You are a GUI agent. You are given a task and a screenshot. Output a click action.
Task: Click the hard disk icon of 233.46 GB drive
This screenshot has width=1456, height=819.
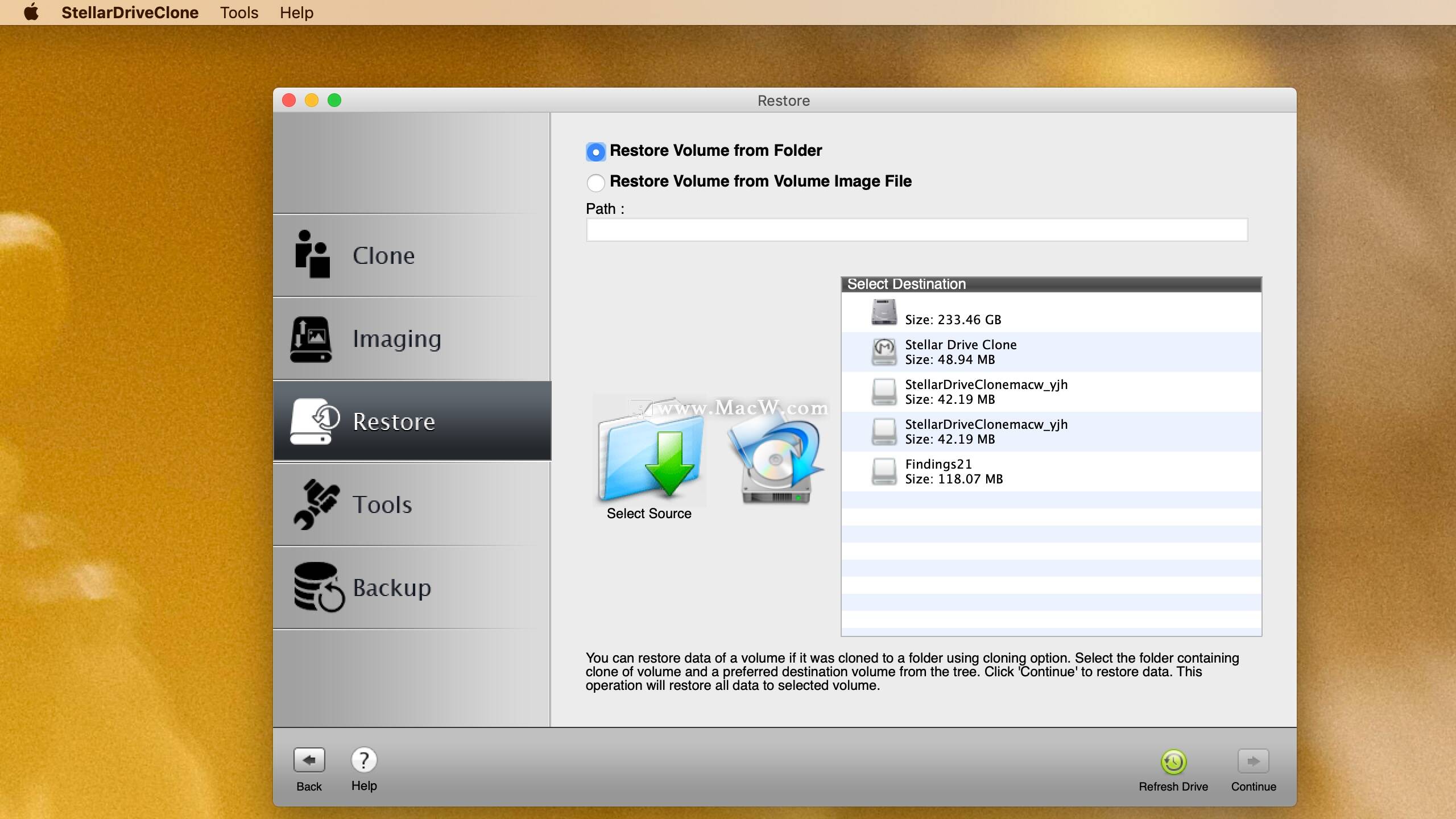pyautogui.click(x=884, y=312)
